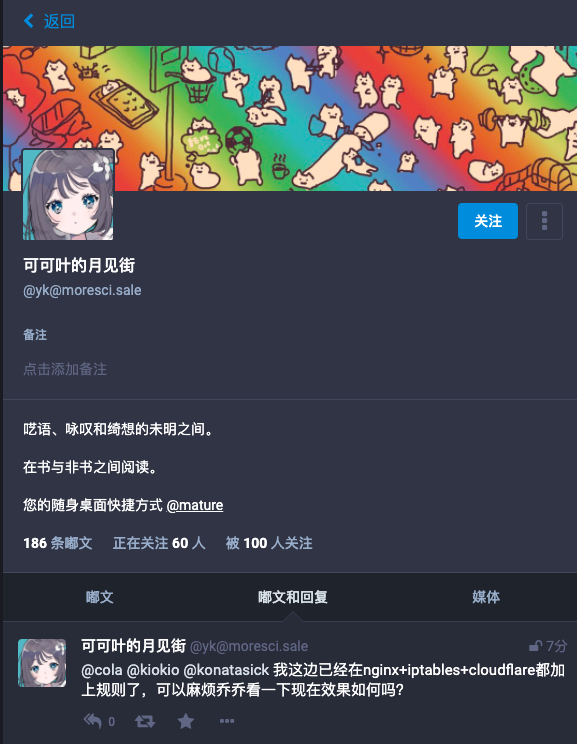Image resolution: width=577 pixels, height=744 pixels.
Task: Reply to the post with reply arrow
Action: pyautogui.click(x=93, y=721)
